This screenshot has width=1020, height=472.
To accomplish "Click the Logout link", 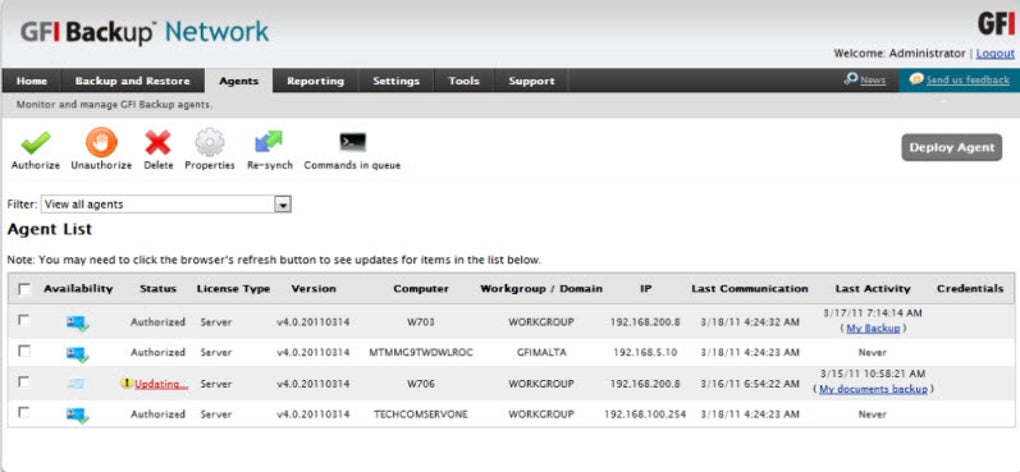I will (x=995, y=53).
